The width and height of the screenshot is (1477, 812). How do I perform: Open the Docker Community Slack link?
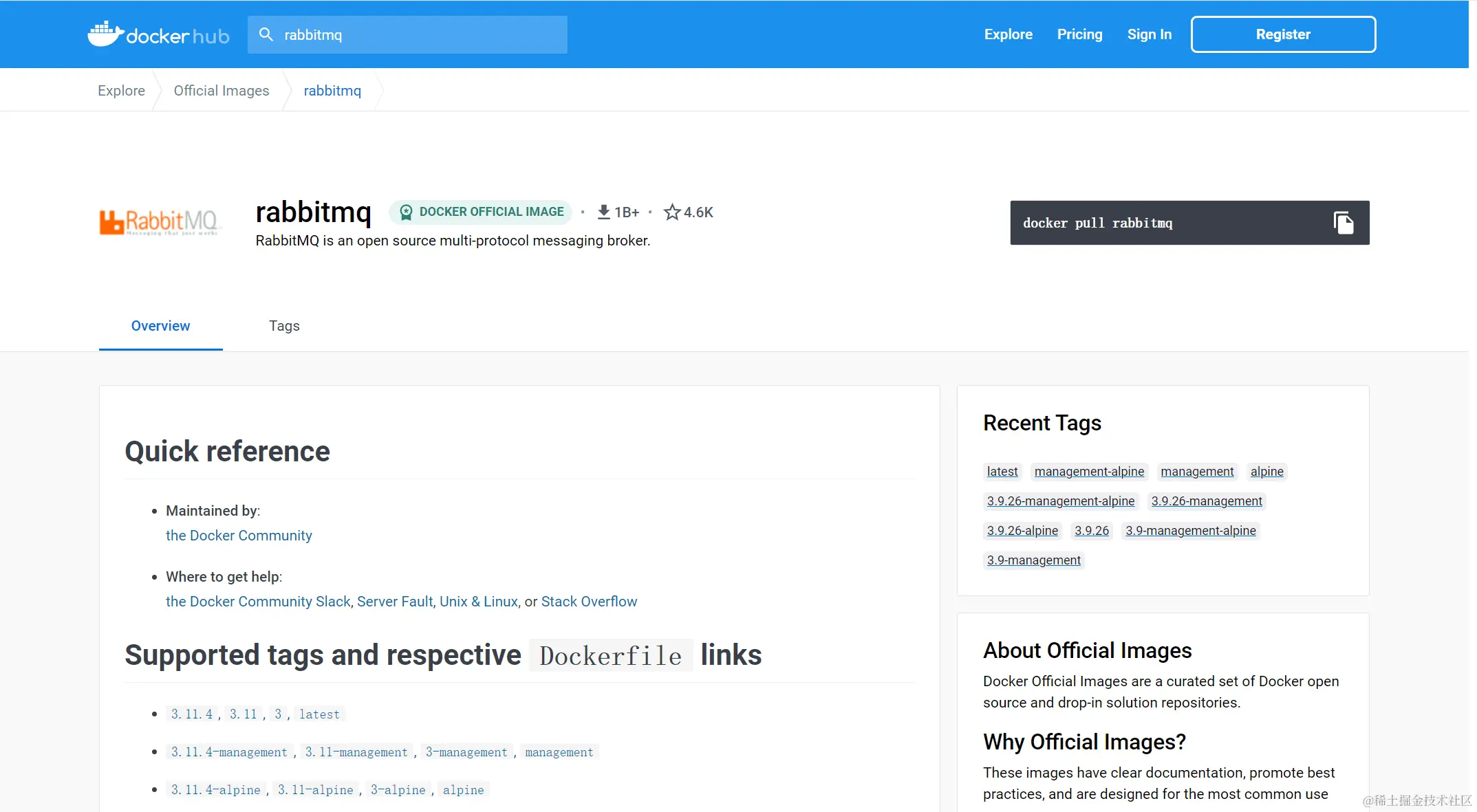[x=258, y=602]
